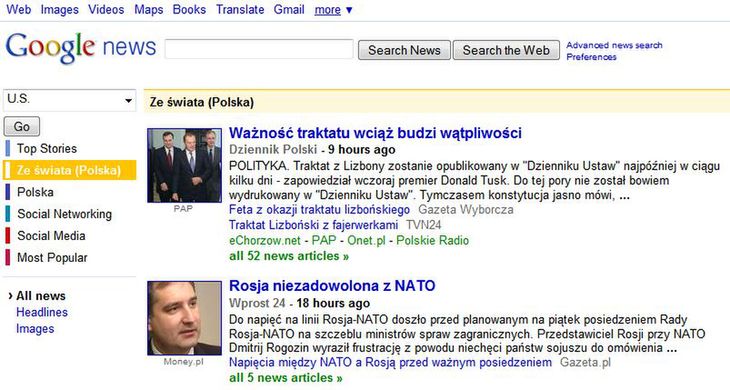Open the Web link in top bar

19,9
